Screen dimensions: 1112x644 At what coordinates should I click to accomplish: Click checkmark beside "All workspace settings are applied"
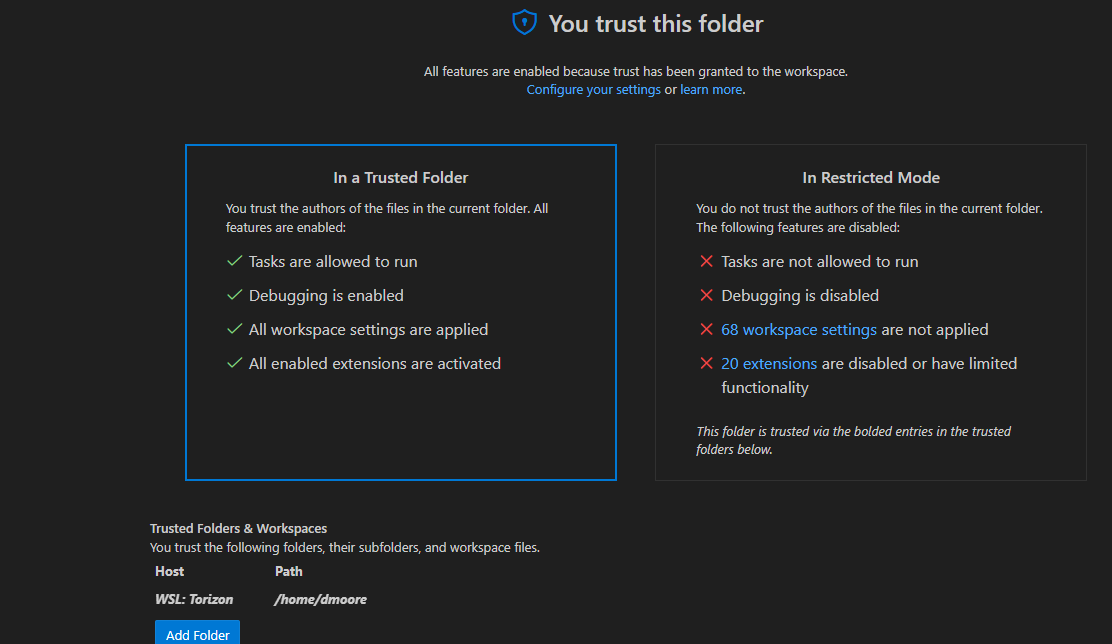tap(235, 330)
